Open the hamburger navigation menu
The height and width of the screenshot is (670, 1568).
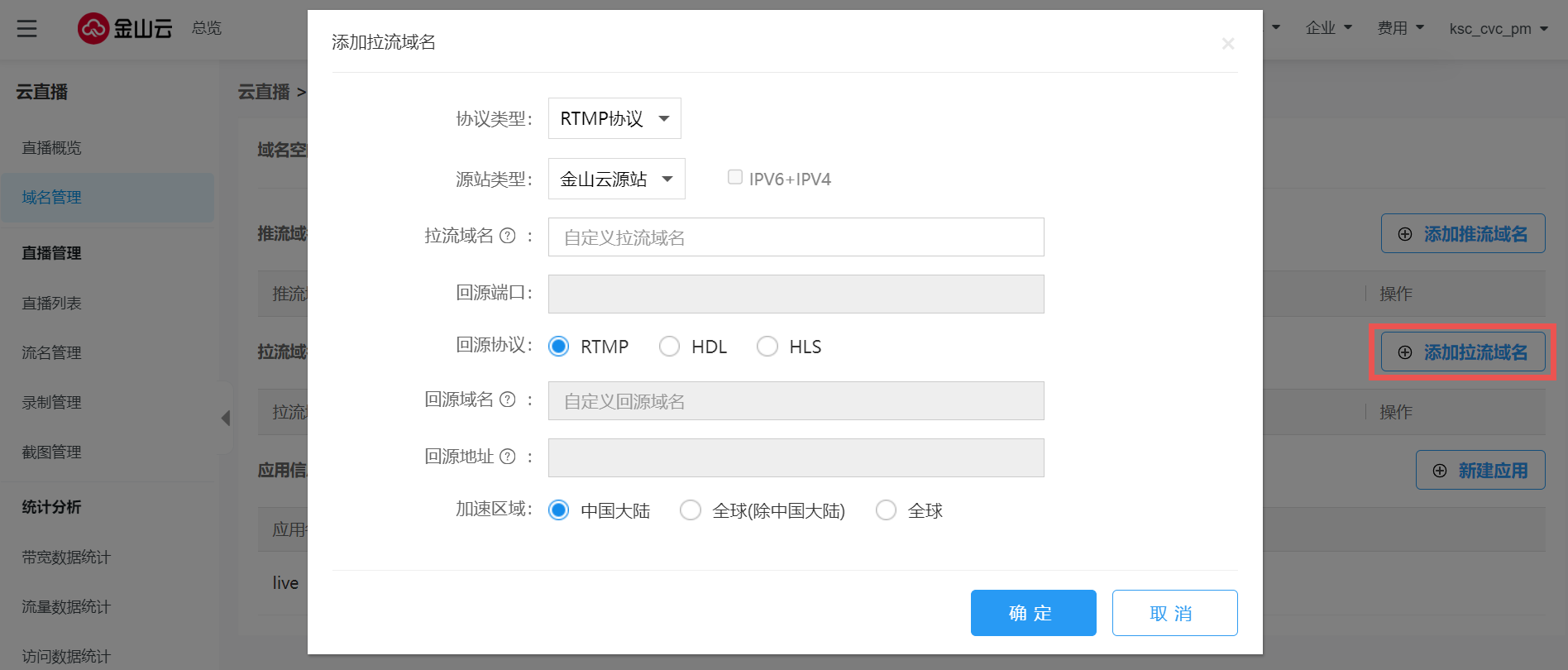[x=27, y=29]
